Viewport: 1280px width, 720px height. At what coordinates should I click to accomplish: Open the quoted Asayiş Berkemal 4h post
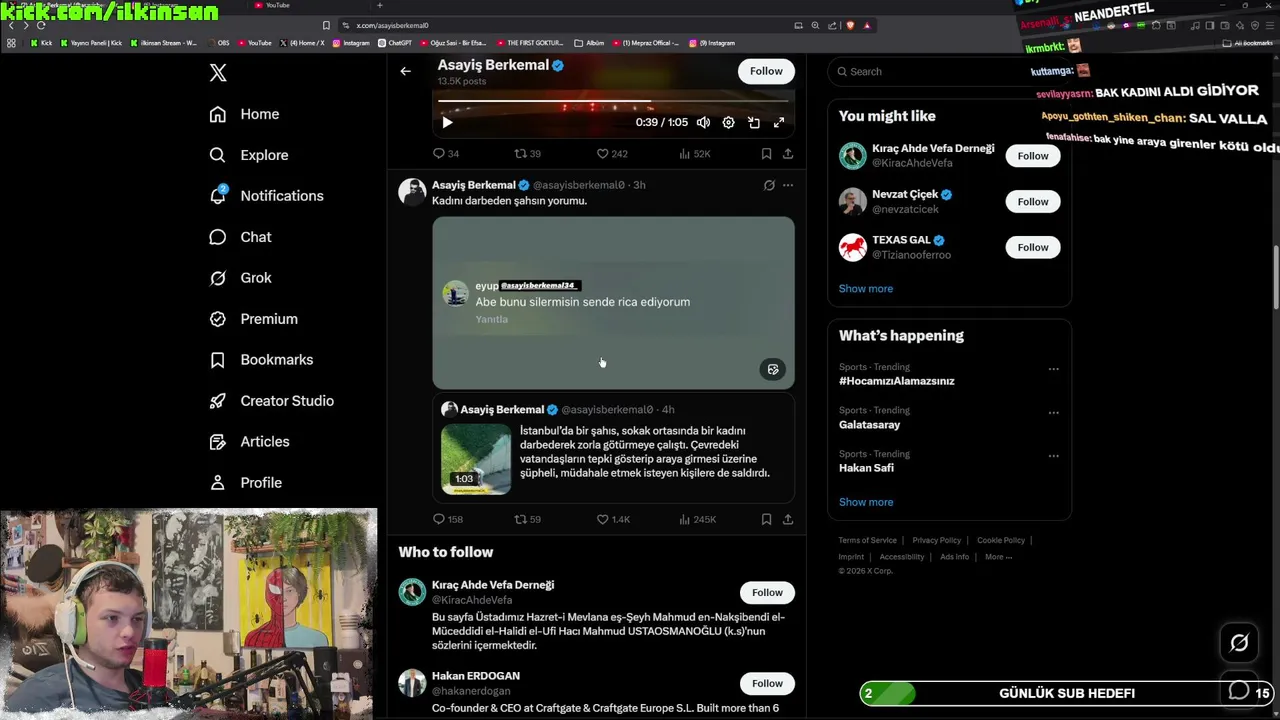[613, 448]
